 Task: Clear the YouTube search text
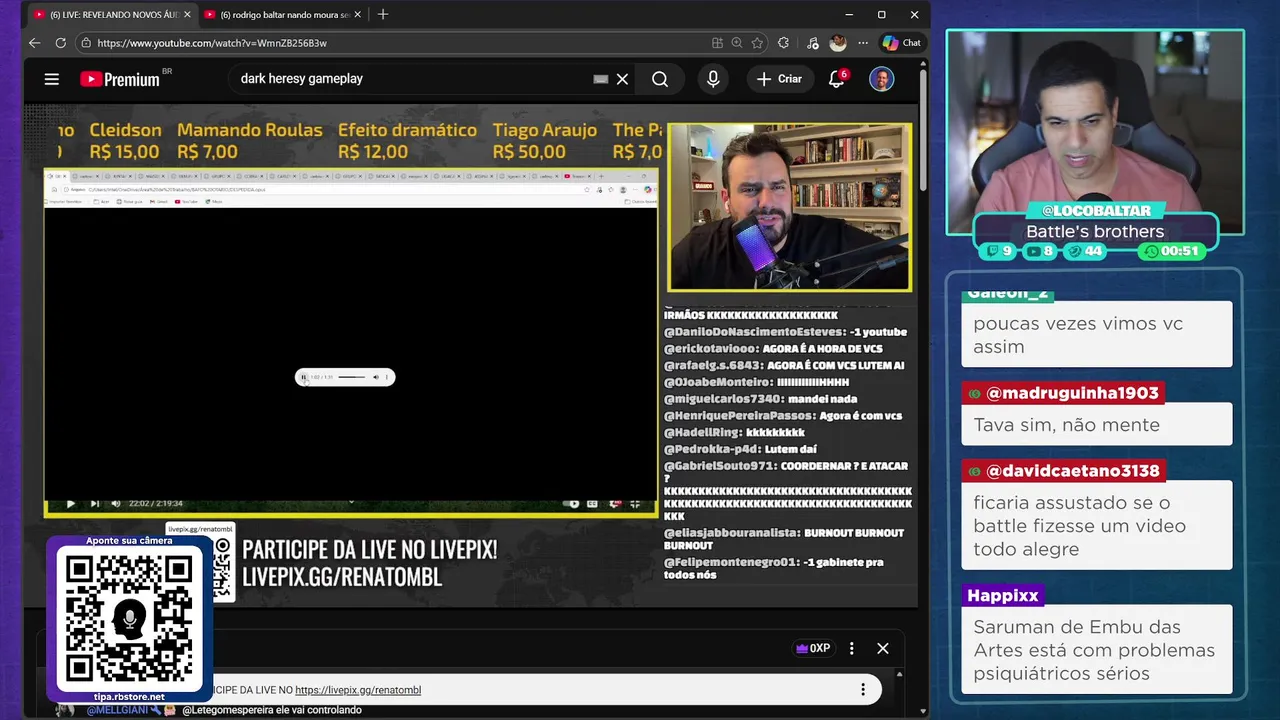click(x=622, y=79)
